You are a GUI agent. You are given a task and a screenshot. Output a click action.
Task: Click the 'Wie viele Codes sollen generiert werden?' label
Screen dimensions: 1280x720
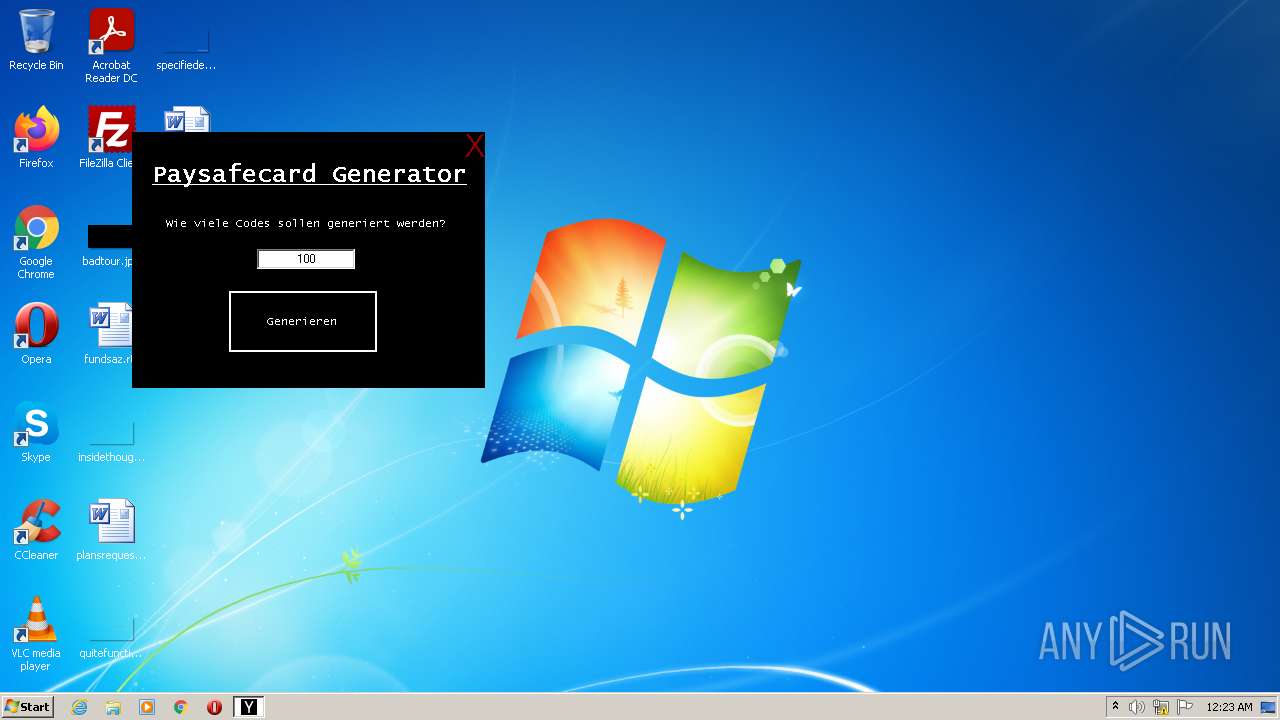[306, 223]
